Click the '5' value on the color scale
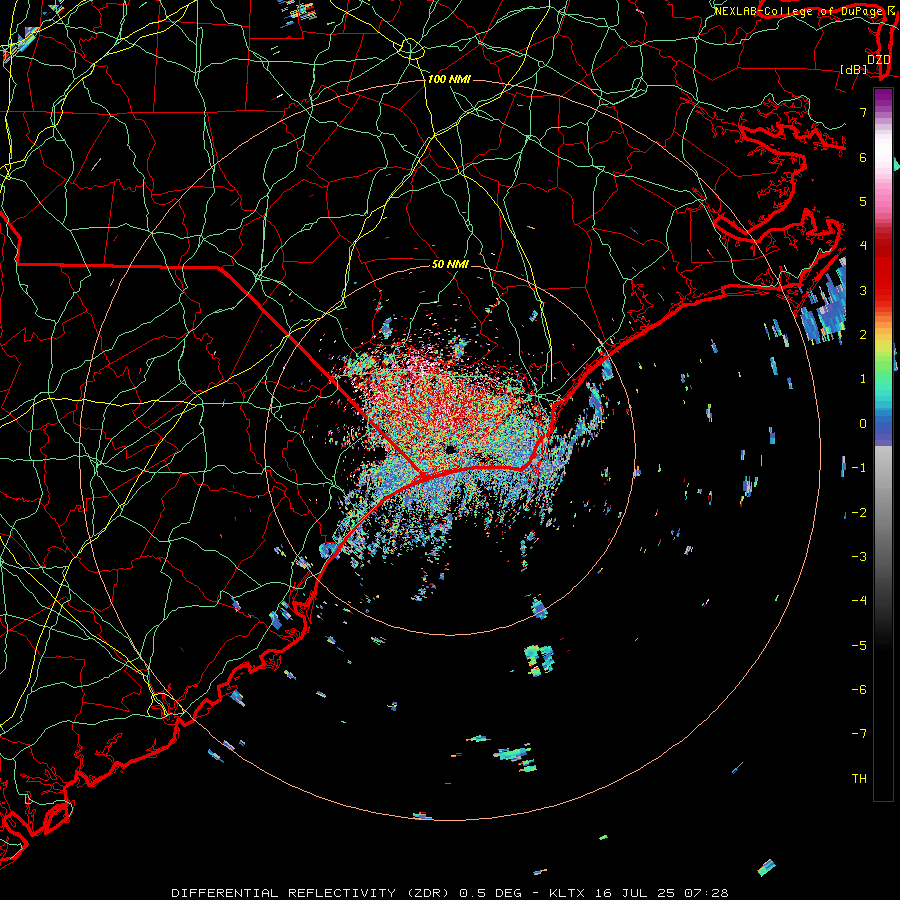Screen dimensions: 900x900 point(863,201)
